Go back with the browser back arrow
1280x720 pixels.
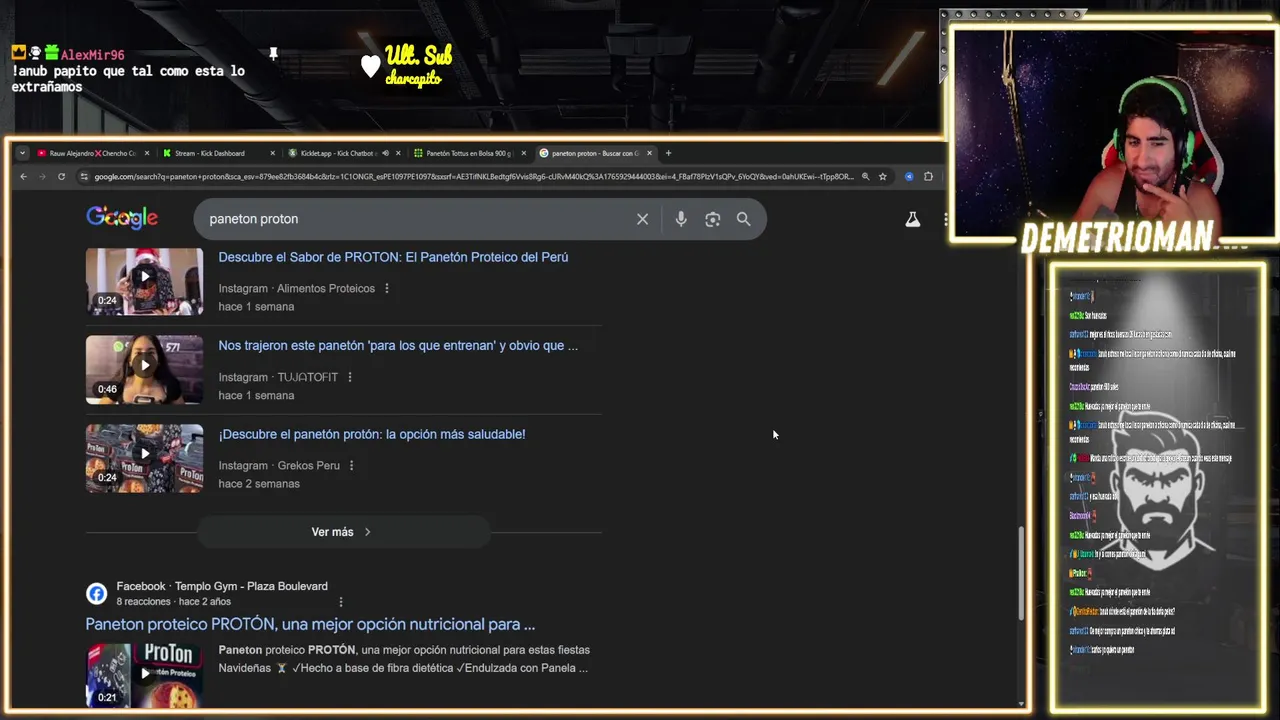23,177
